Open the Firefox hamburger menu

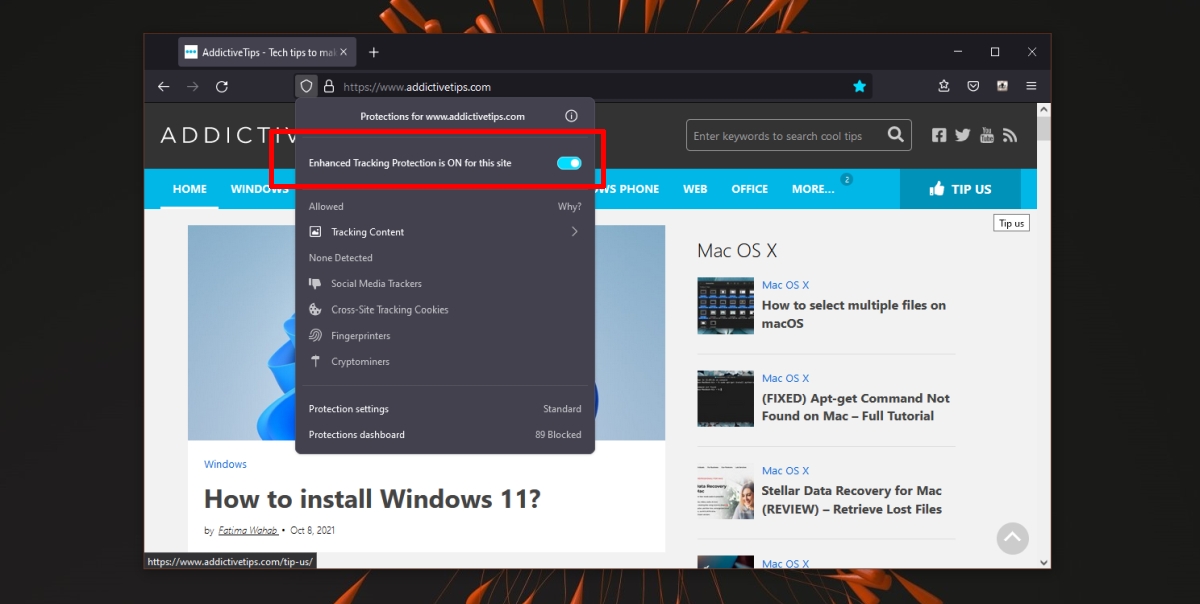pyautogui.click(x=1031, y=87)
